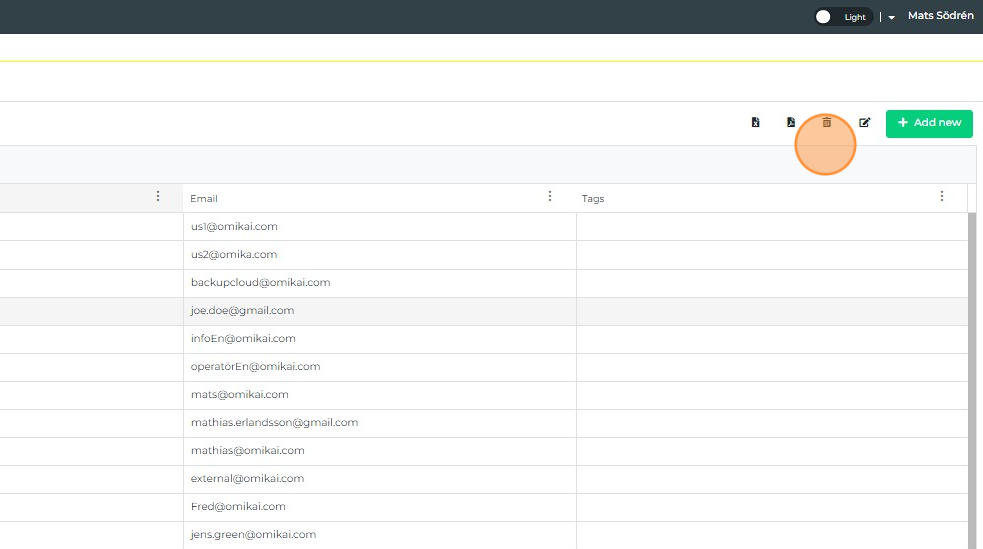983x549 pixels.
Task: Select the mathias.erlandsson@gmail.com row
Action: pyautogui.click(x=274, y=423)
